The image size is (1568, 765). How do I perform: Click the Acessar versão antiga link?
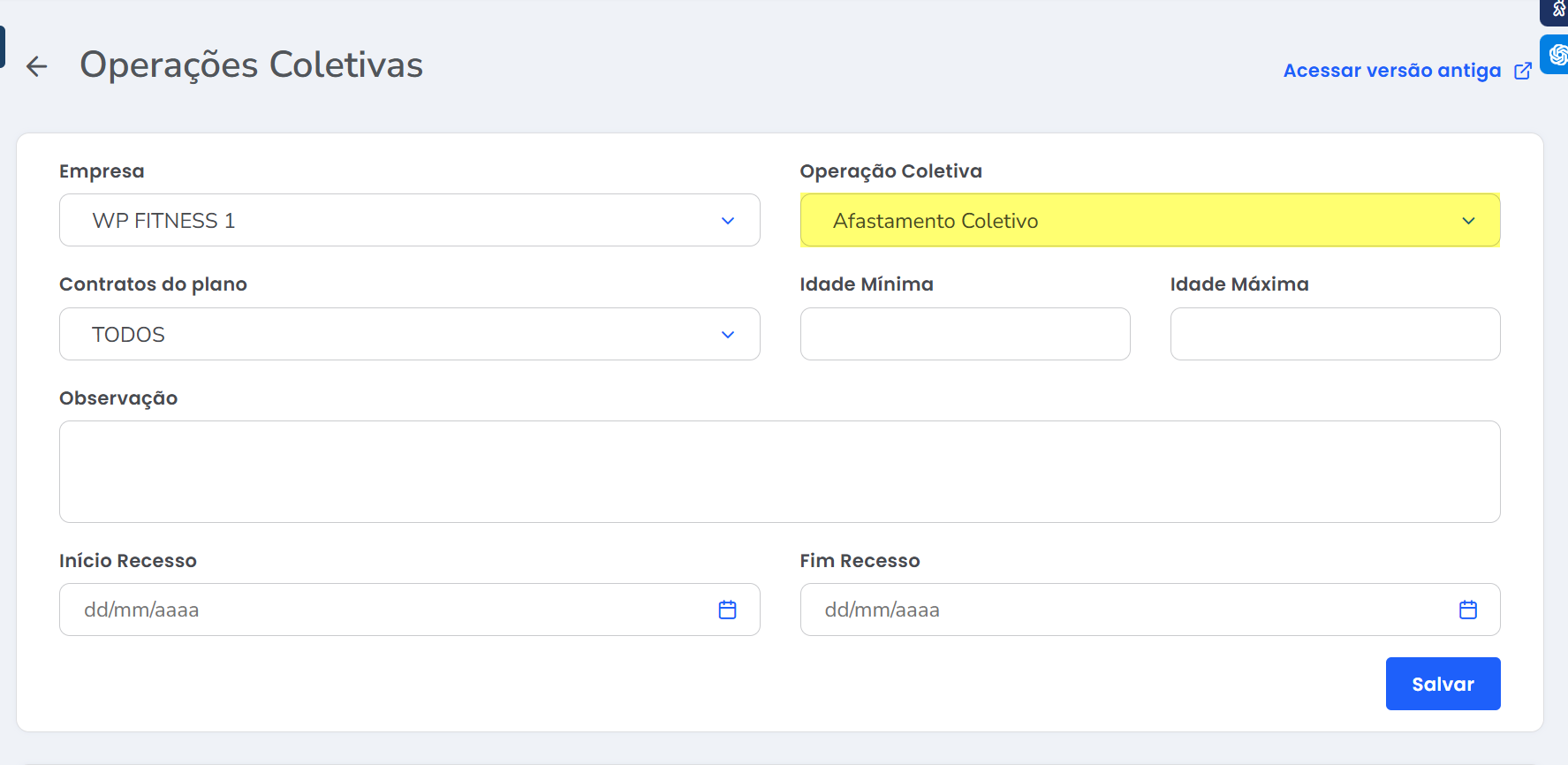tap(1391, 71)
